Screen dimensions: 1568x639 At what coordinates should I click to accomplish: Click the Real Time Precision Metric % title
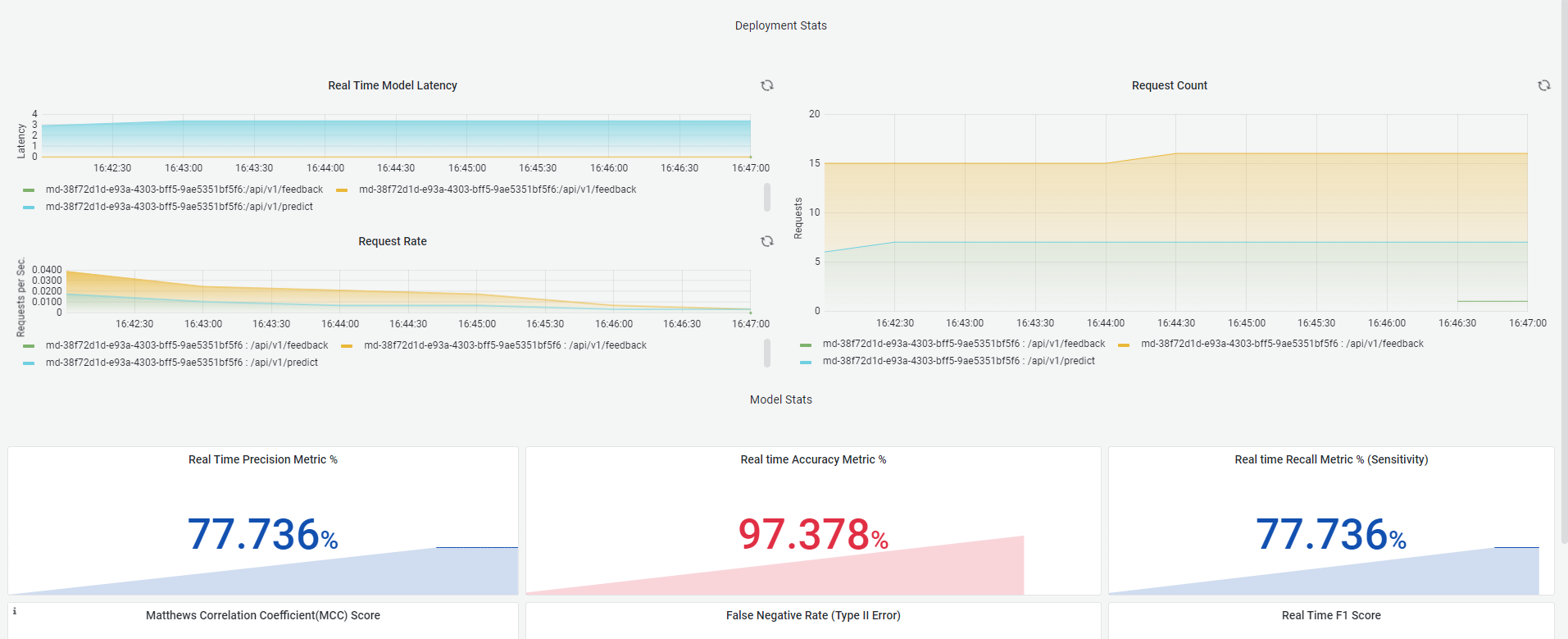[x=263, y=459]
